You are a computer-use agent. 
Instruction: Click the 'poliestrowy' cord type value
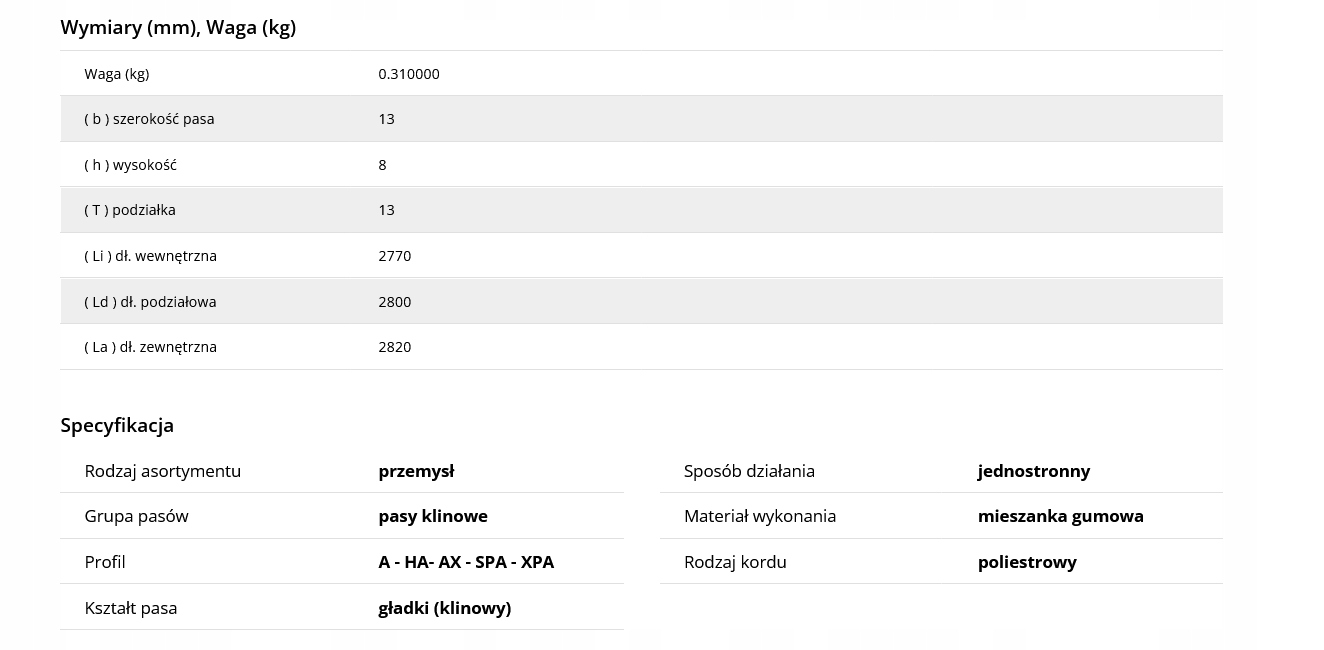tap(1027, 562)
